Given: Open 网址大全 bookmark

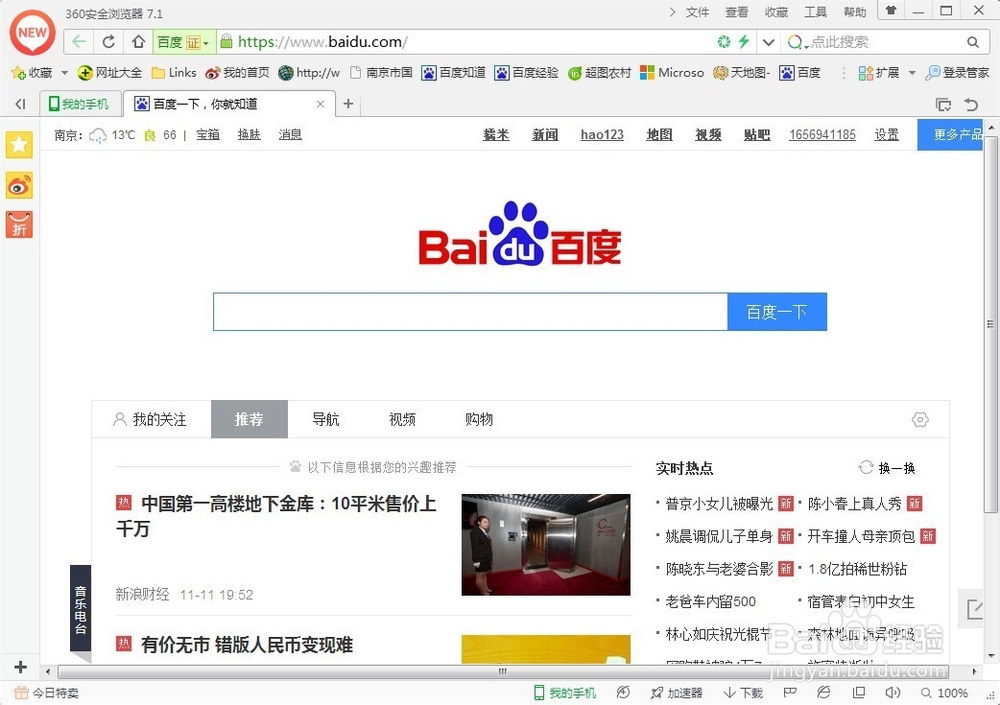Looking at the screenshot, I should click(x=110, y=73).
